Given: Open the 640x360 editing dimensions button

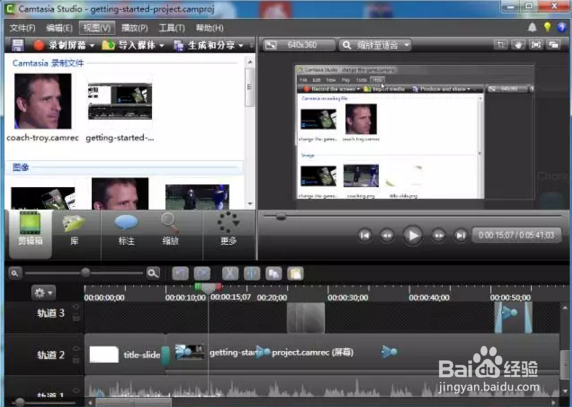Looking at the screenshot, I should pos(299,45).
